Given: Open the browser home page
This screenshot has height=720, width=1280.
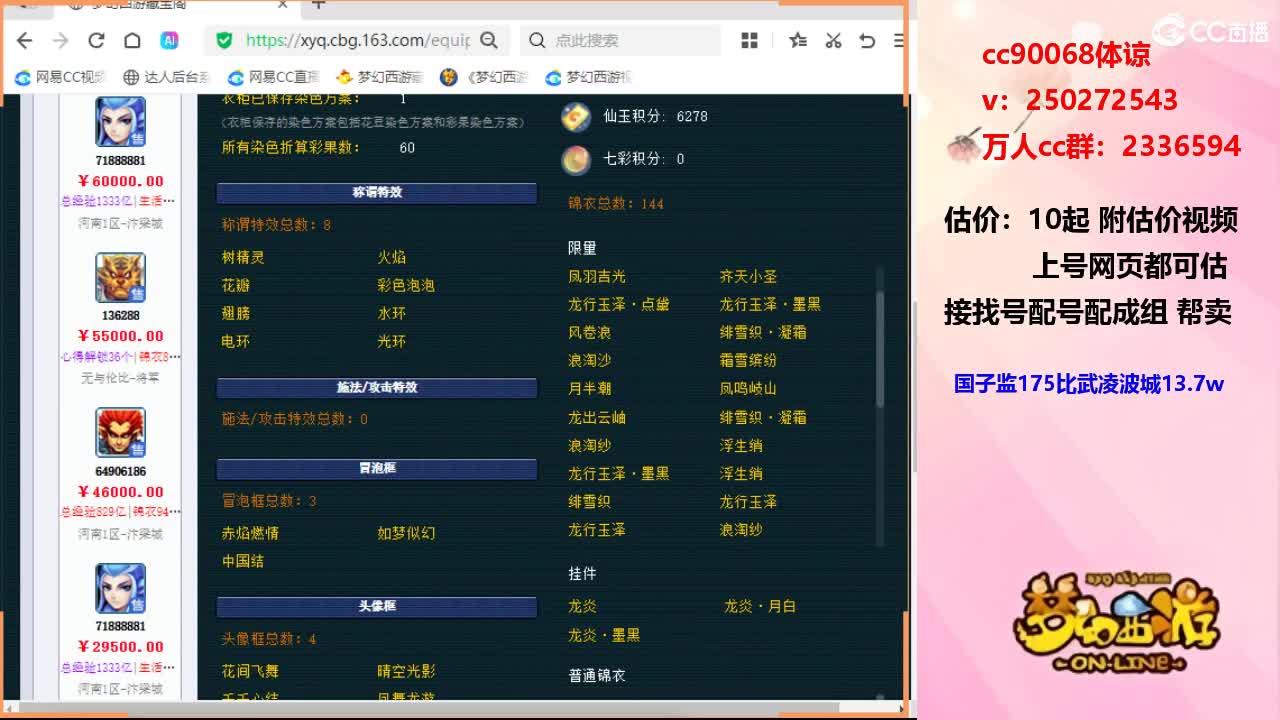Looking at the screenshot, I should [x=132, y=40].
